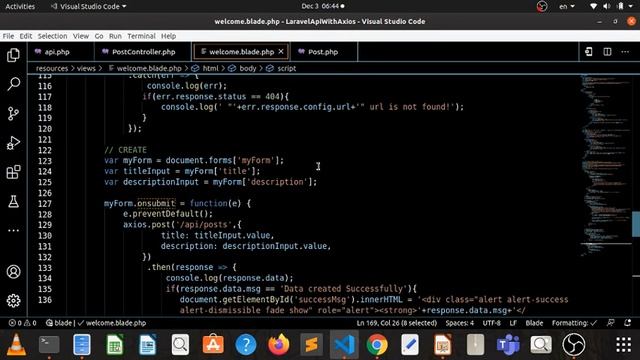Click the vertical scrollbar thumb
Screen dimensions: 640x360
(x=636, y=224)
